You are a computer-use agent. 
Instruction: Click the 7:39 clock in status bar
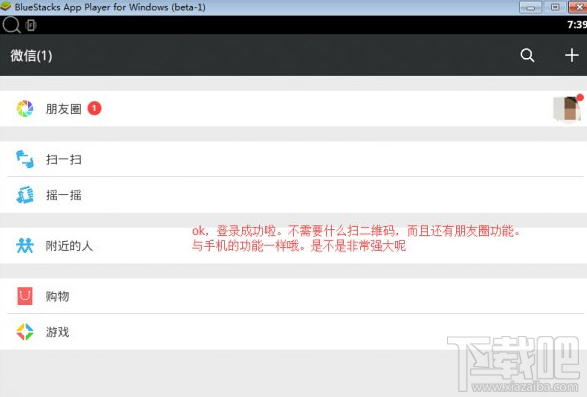pos(577,25)
